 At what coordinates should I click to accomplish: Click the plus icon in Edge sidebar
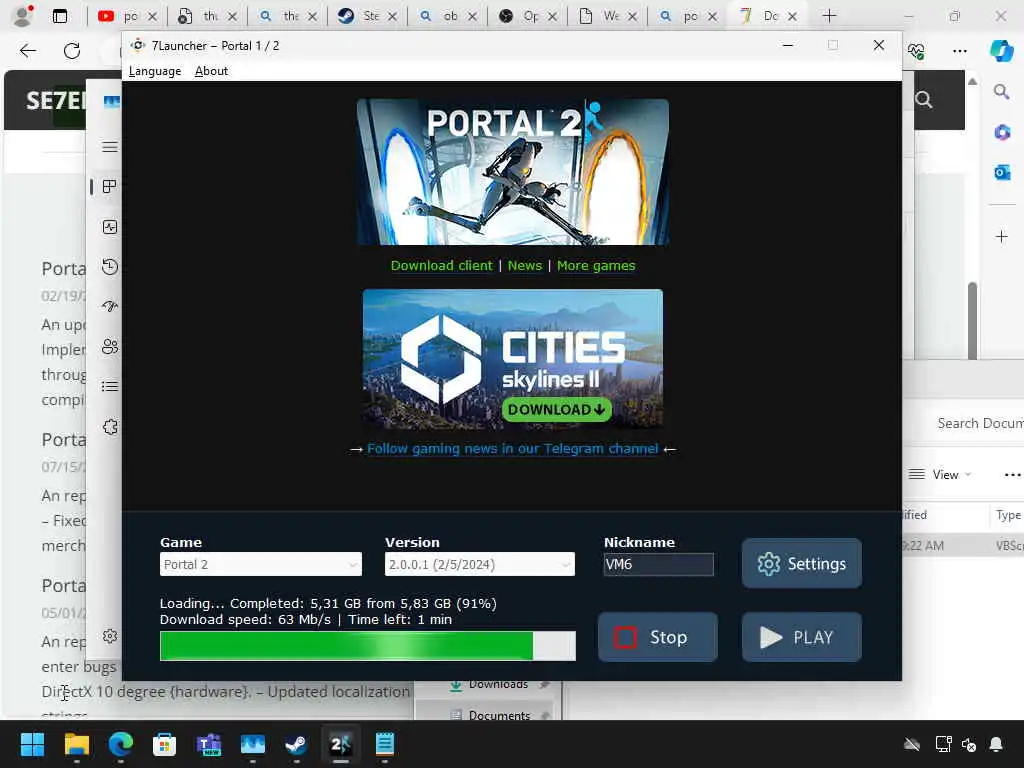[x=1002, y=236]
